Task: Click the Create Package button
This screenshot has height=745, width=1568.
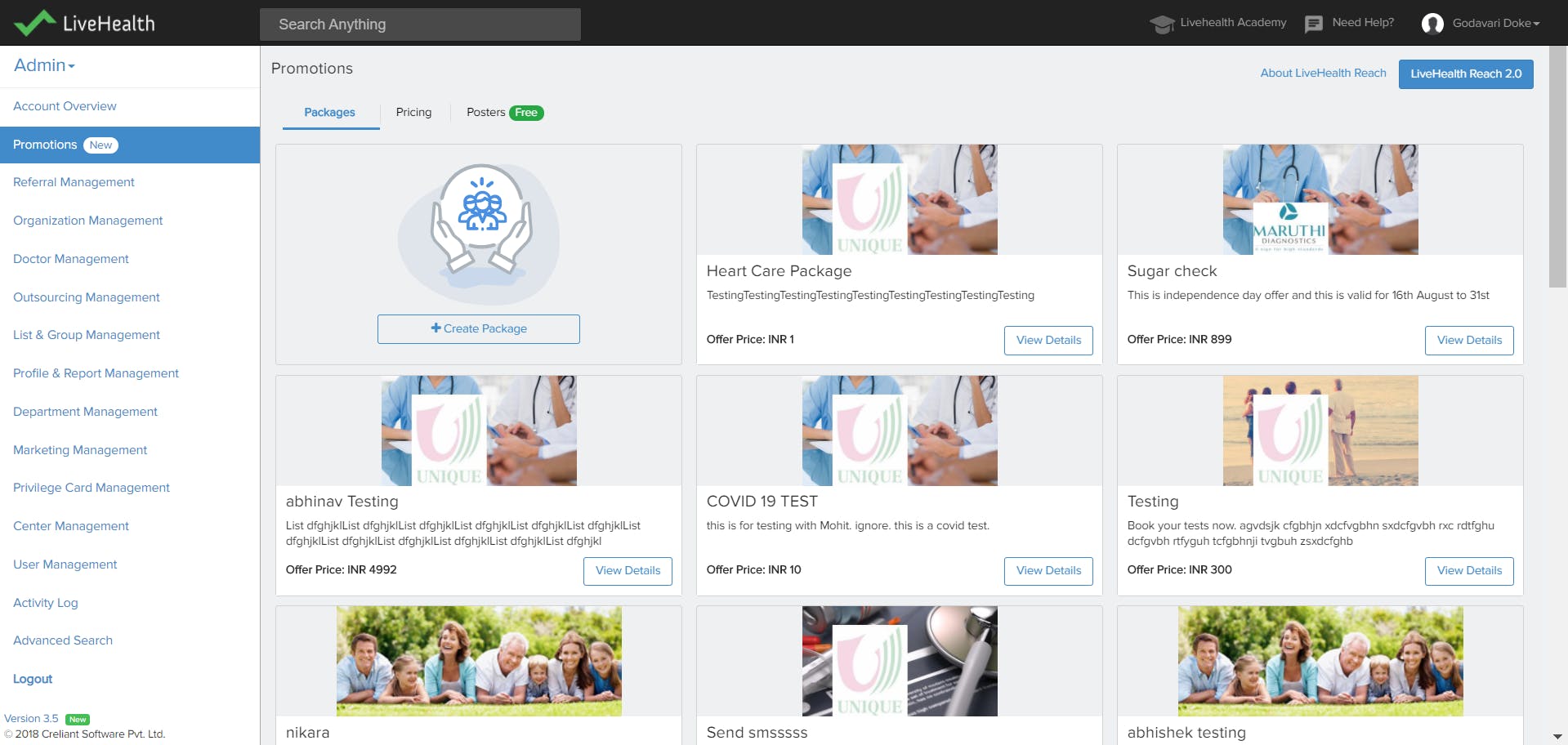Action: pos(479,329)
